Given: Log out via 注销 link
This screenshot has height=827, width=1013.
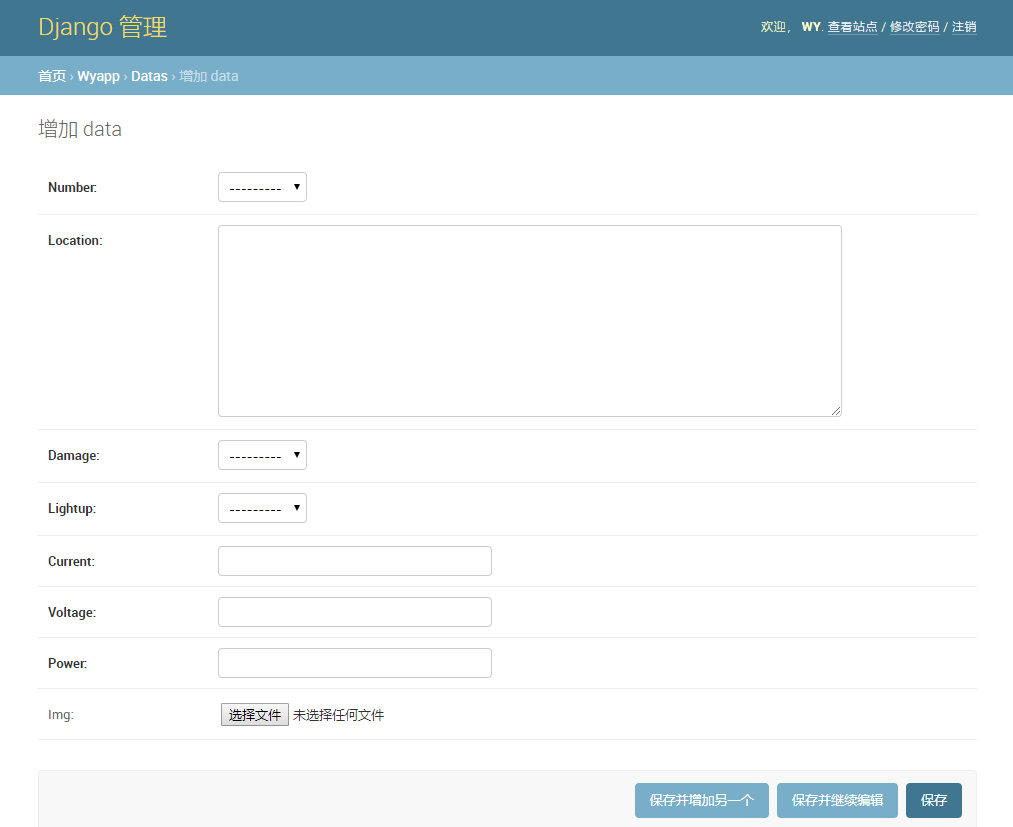Looking at the screenshot, I should (x=964, y=27).
